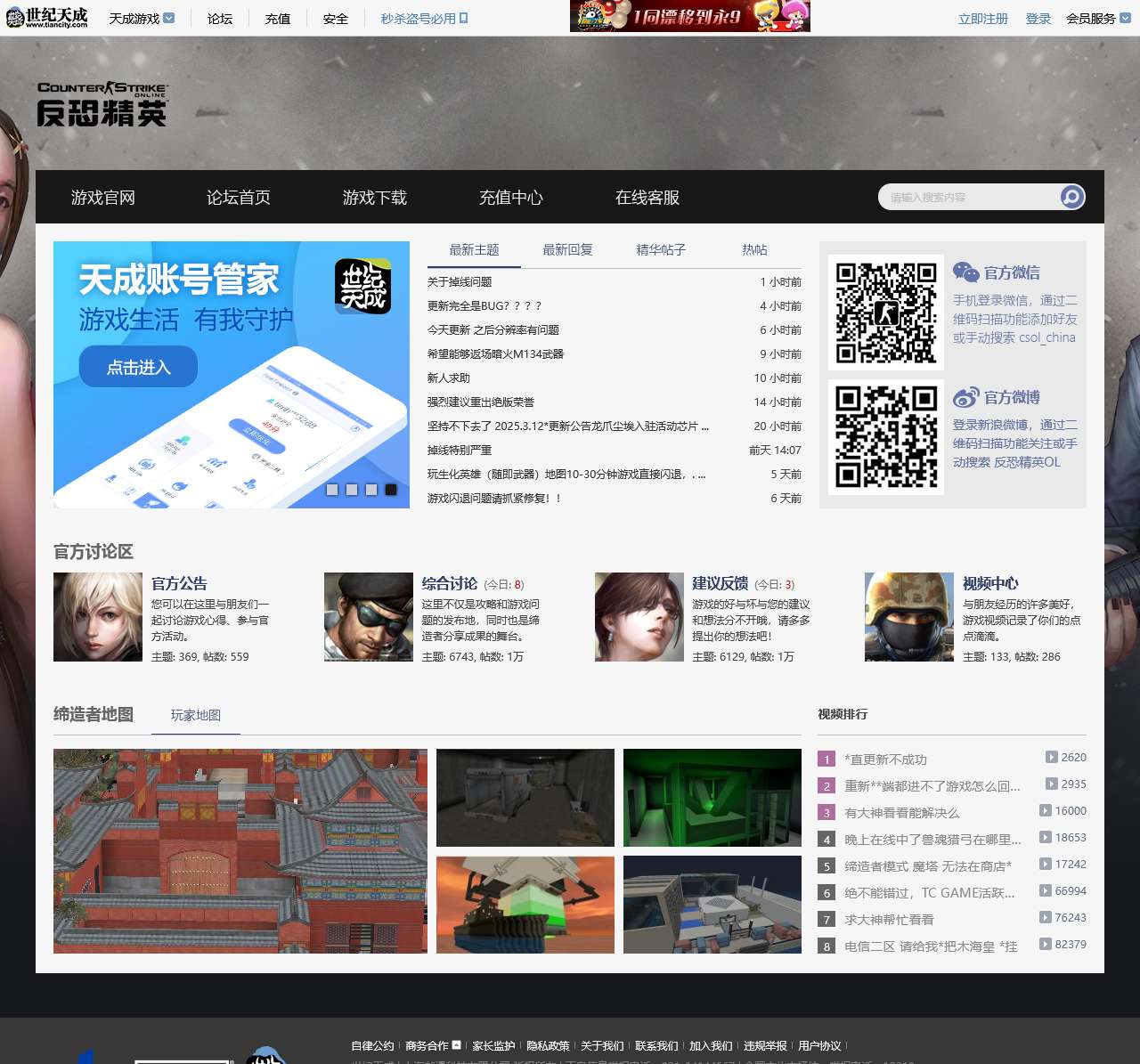This screenshot has width=1140, height=1064.
Task: Click the search input field
Action: [969, 197]
